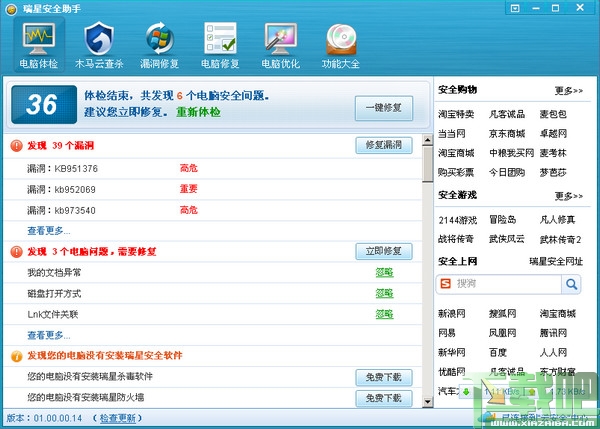Image resolution: width=600 pixels, height=429 pixels.
Task: Open the title bar dropdown menu button
Action: pos(515,8)
